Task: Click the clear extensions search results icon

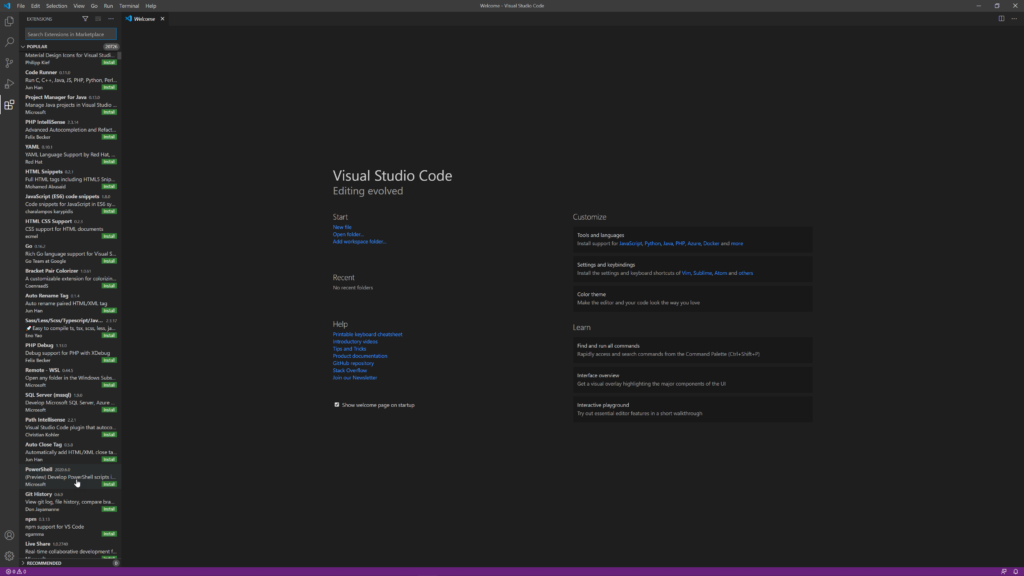Action: [x=98, y=19]
